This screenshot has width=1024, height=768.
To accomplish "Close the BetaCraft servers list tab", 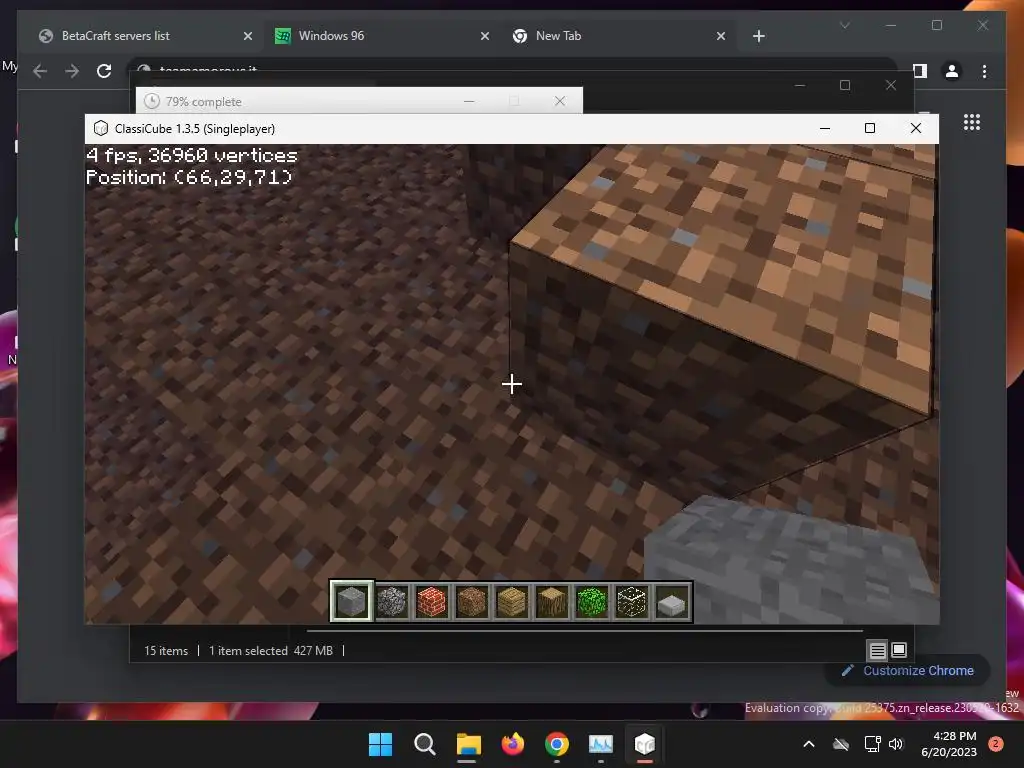I will pyautogui.click(x=248, y=37).
